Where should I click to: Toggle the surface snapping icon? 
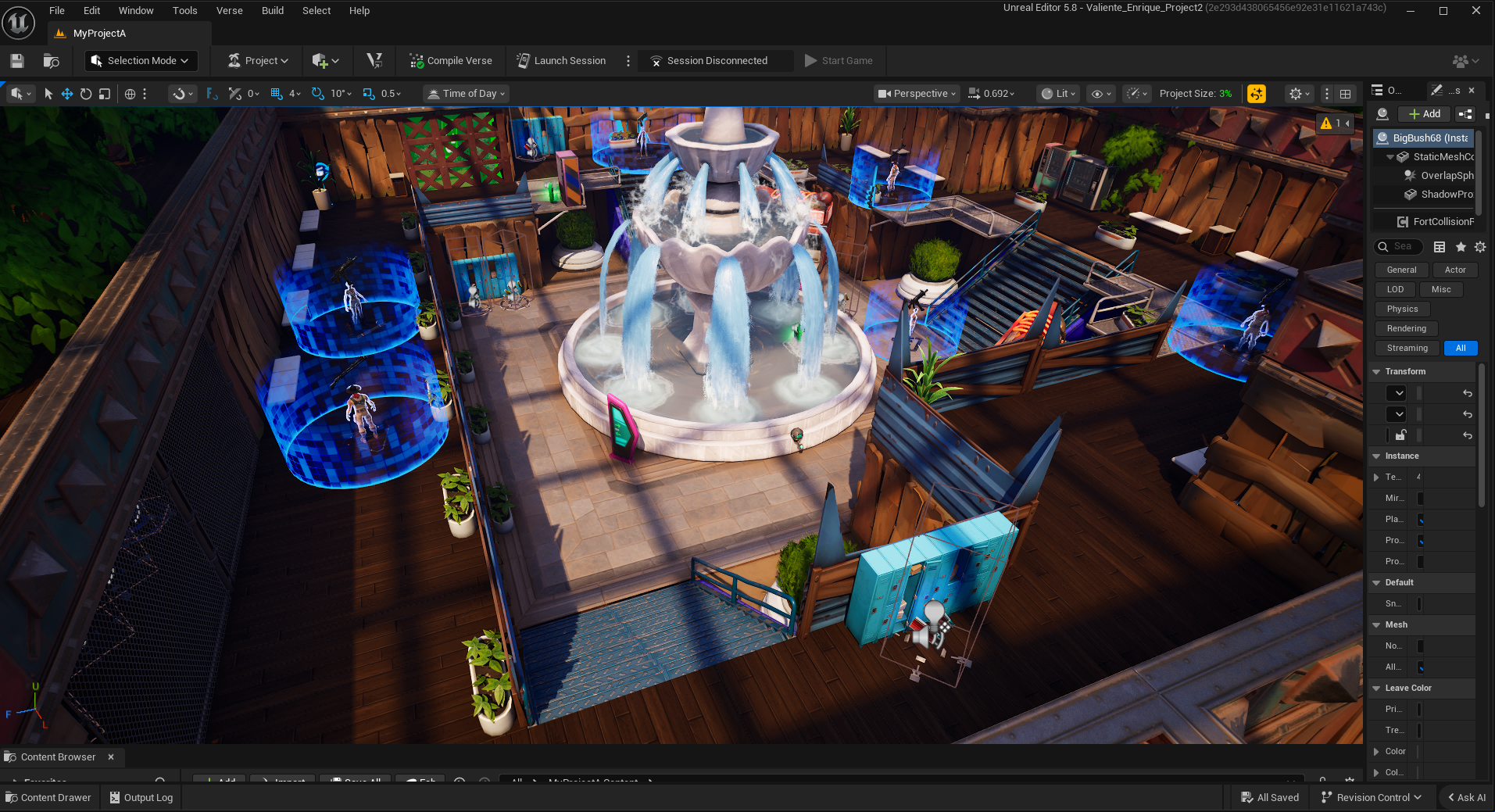coord(212,94)
